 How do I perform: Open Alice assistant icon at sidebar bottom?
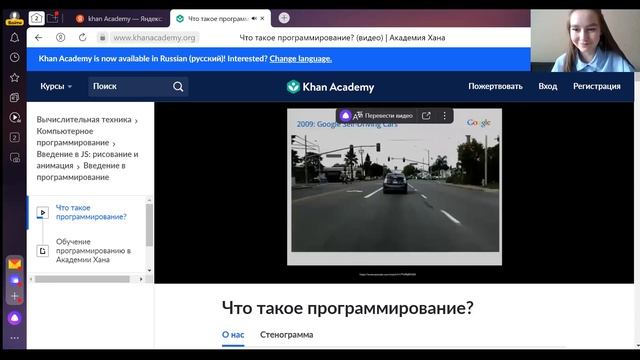pos(15,318)
